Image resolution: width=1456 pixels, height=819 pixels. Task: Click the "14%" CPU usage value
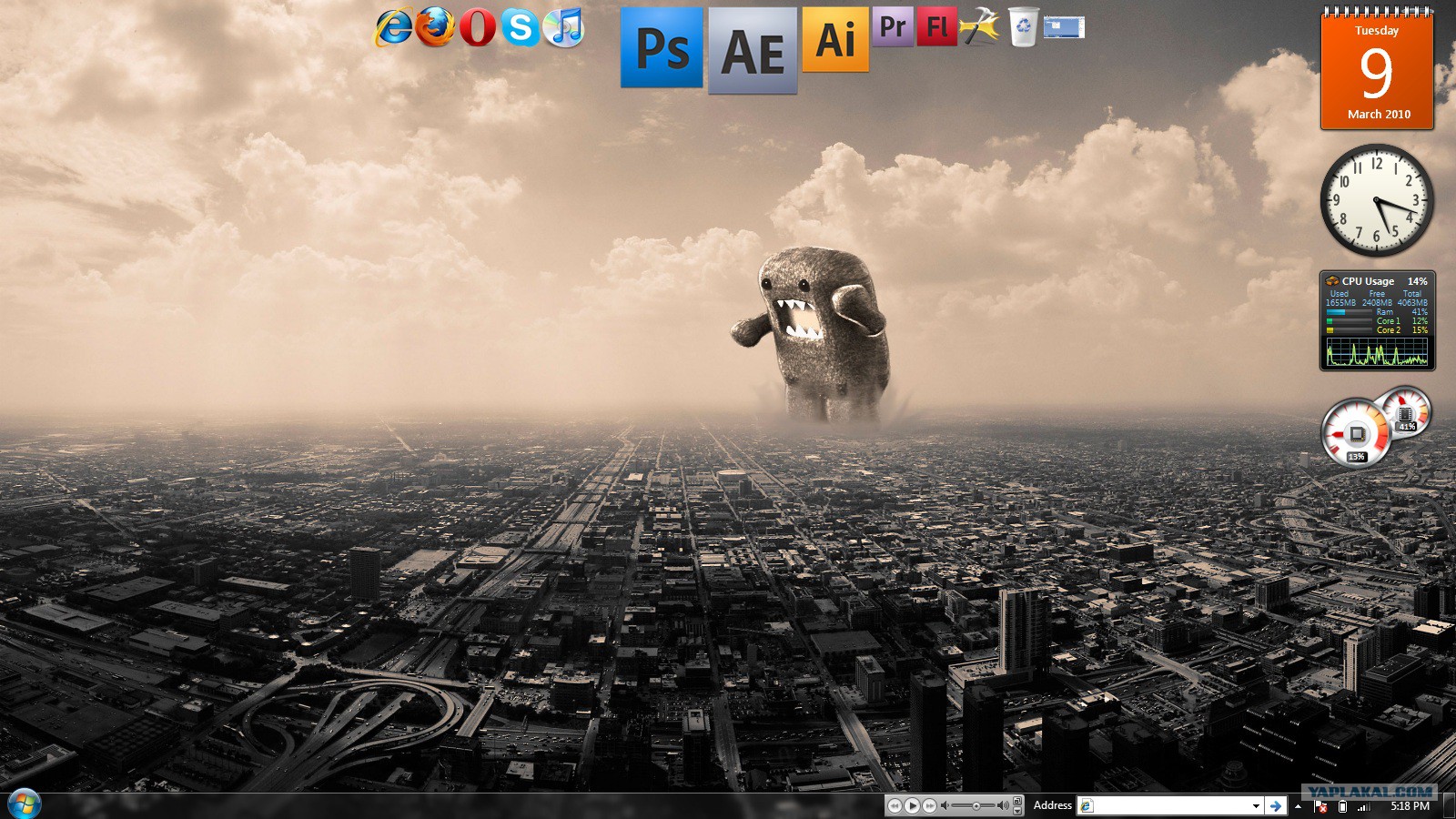coord(1417,281)
